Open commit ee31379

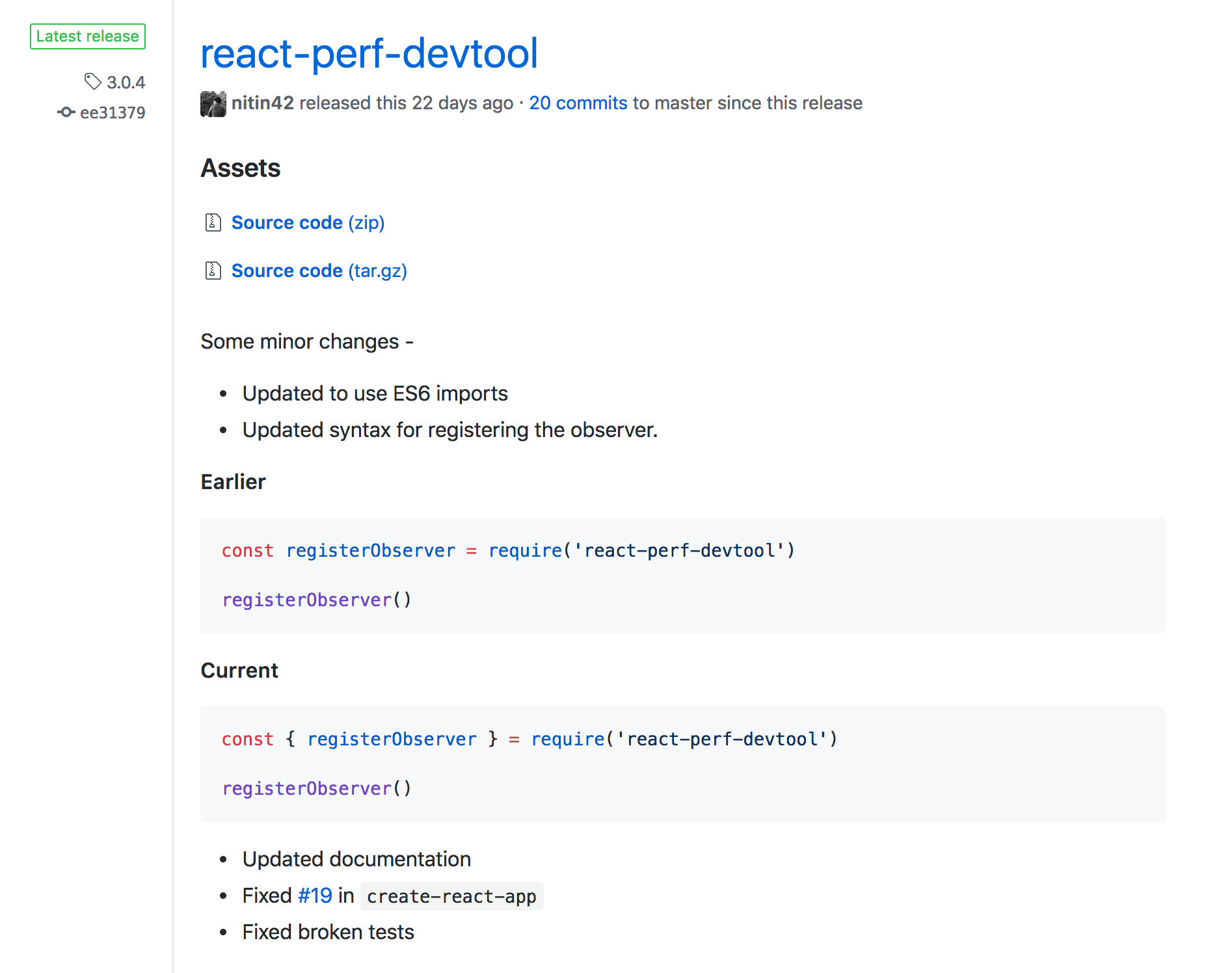[113, 113]
